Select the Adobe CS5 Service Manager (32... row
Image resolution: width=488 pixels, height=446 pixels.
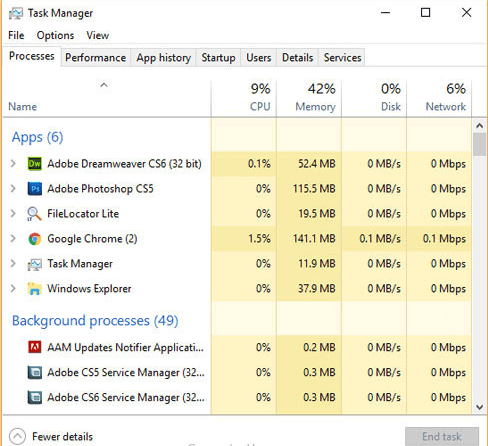pyautogui.click(x=237, y=372)
